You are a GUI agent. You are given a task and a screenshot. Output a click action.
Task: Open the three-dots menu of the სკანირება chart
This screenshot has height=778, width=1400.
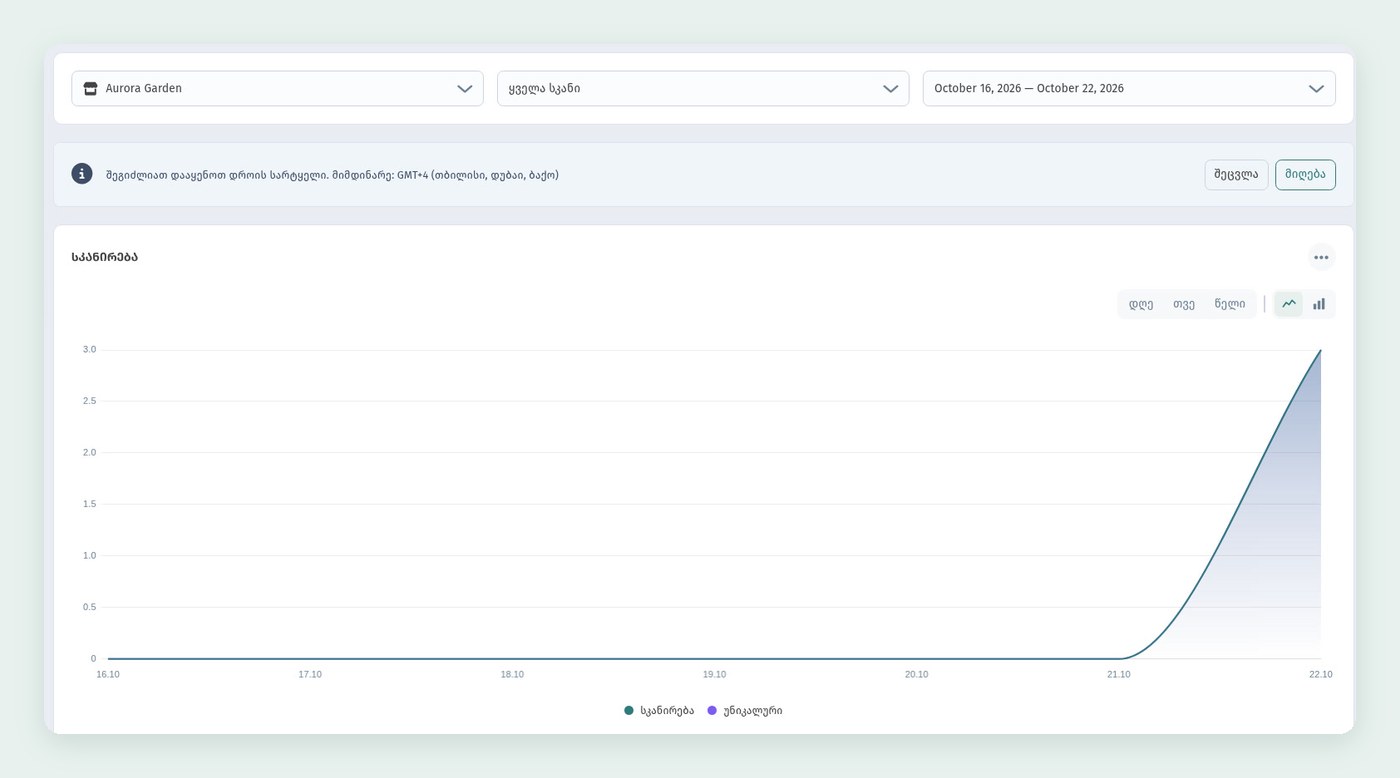[x=1321, y=257]
